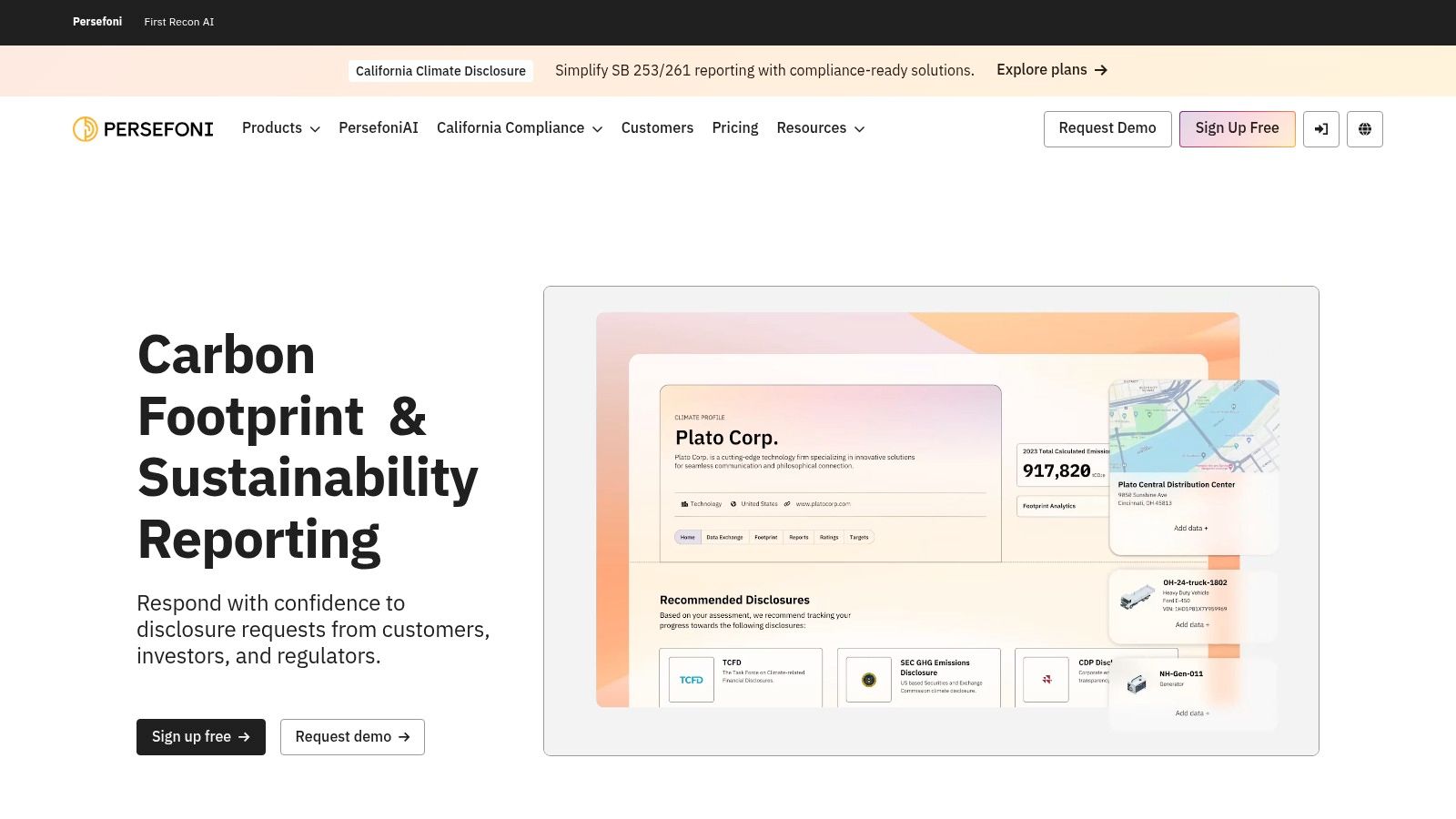Expand the Resources dropdown menu
The image size is (1456, 819).
pyautogui.click(x=821, y=128)
